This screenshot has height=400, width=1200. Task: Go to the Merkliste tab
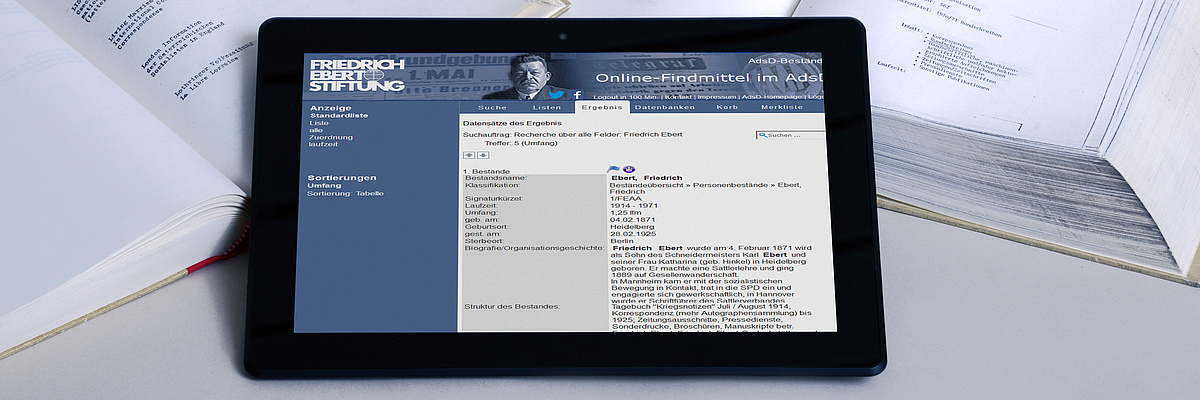coord(781,107)
